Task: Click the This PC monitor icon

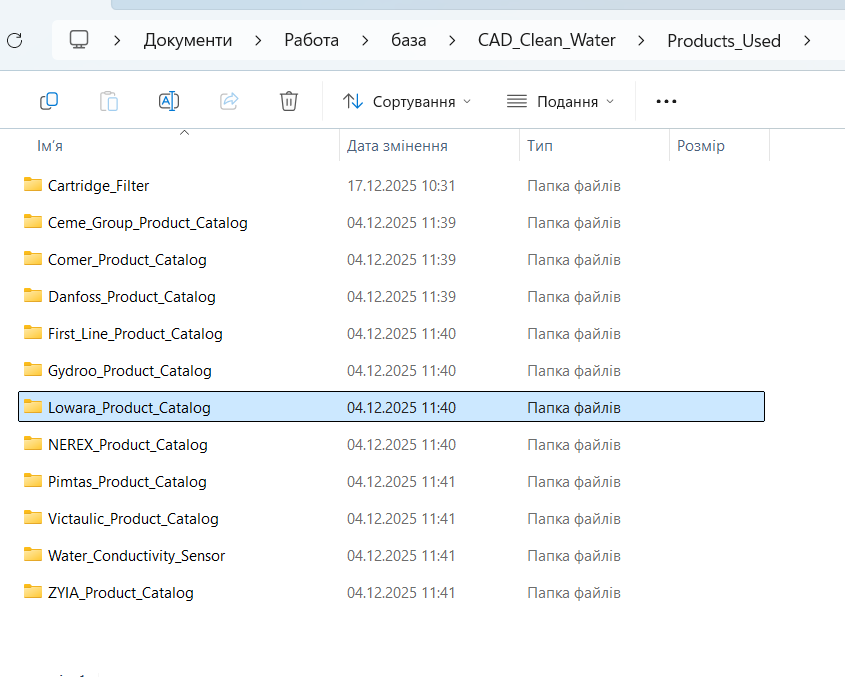Action: 79,39
